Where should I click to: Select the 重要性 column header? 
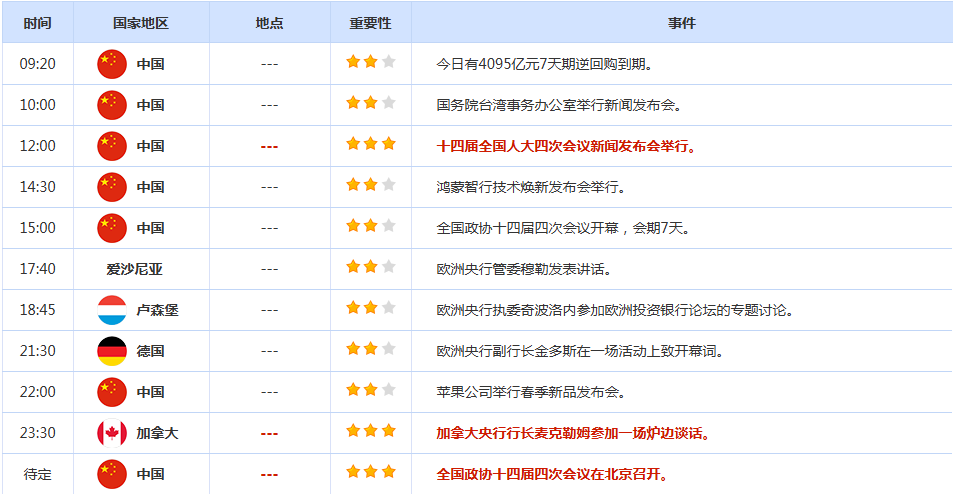pos(370,23)
